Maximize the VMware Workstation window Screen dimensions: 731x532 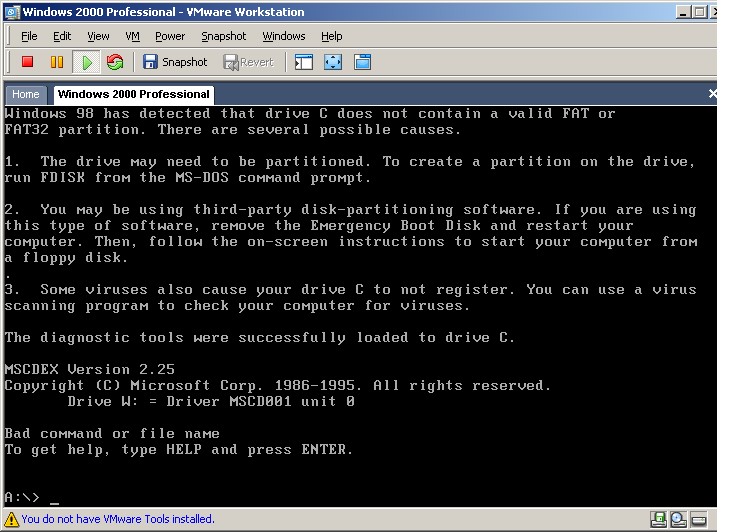(699, 12)
